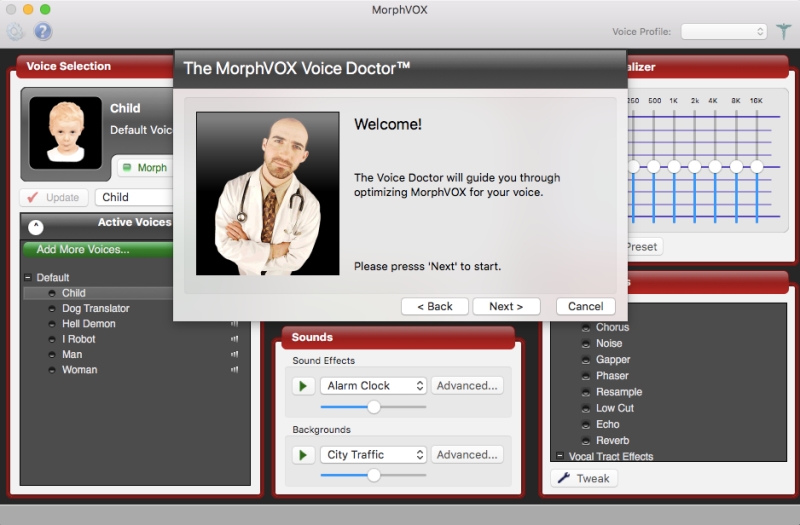
Task: Toggle the Echo effect
Action: [x=586, y=424]
